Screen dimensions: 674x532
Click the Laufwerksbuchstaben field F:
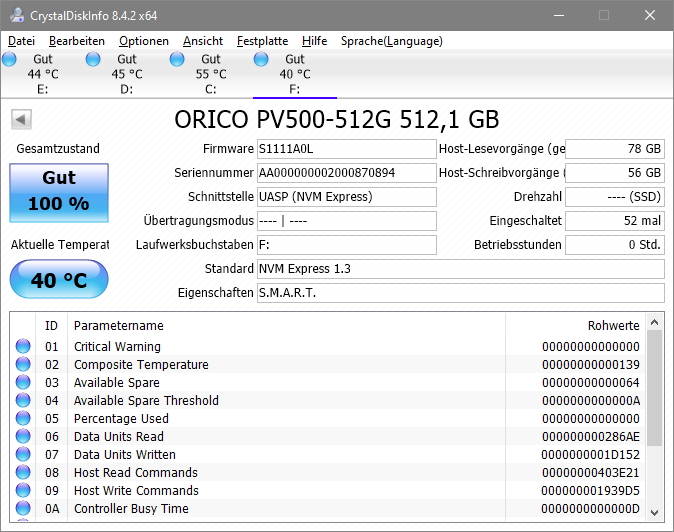pyautogui.click(x=346, y=245)
